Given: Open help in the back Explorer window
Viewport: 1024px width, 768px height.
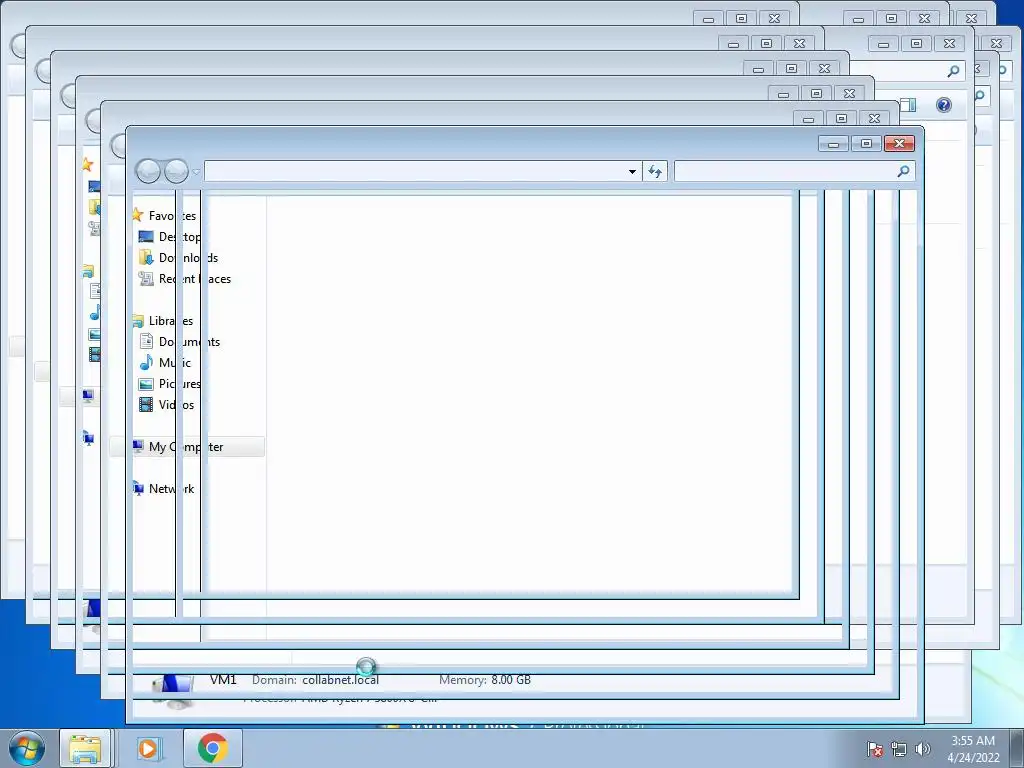Looking at the screenshot, I should point(944,104).
